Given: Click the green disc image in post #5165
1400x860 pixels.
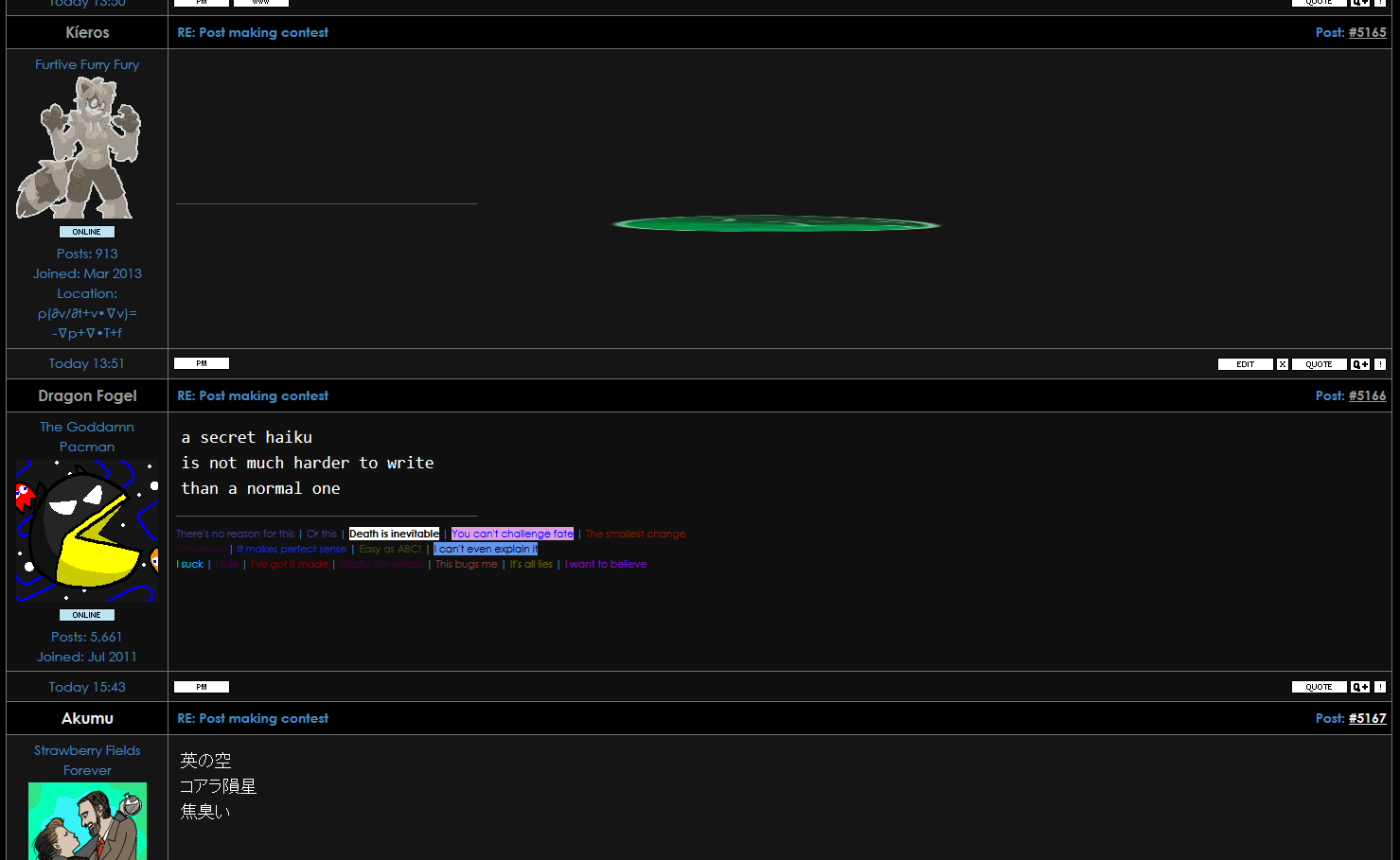Looking at the screenshot, I should [777, 224].
